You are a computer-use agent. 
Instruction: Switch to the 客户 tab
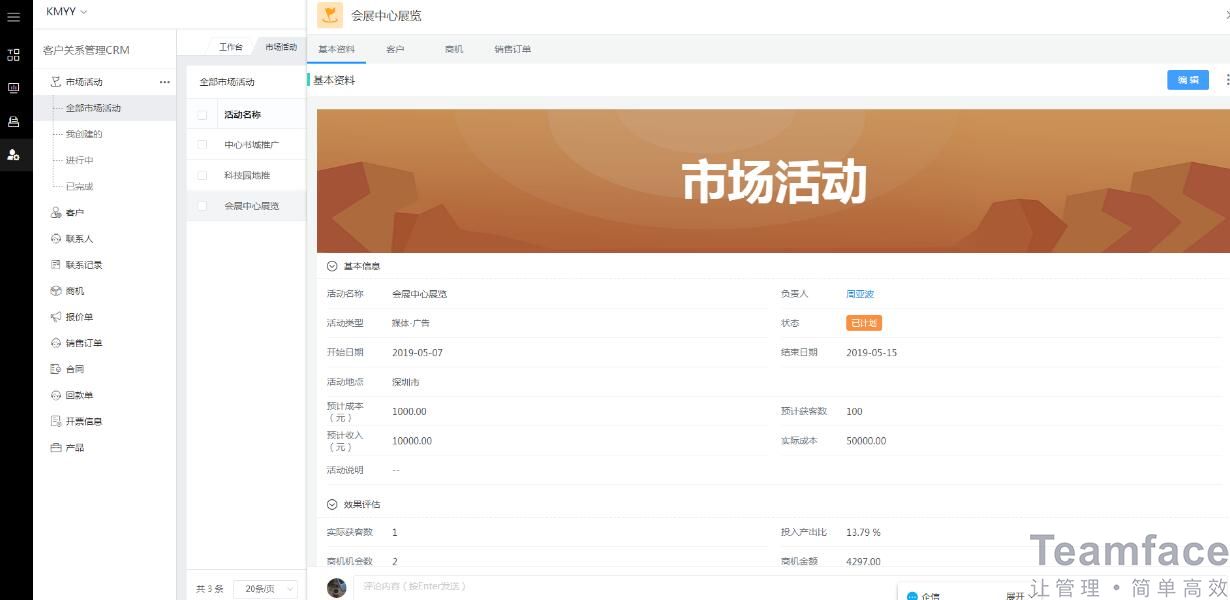pos(397,47)
